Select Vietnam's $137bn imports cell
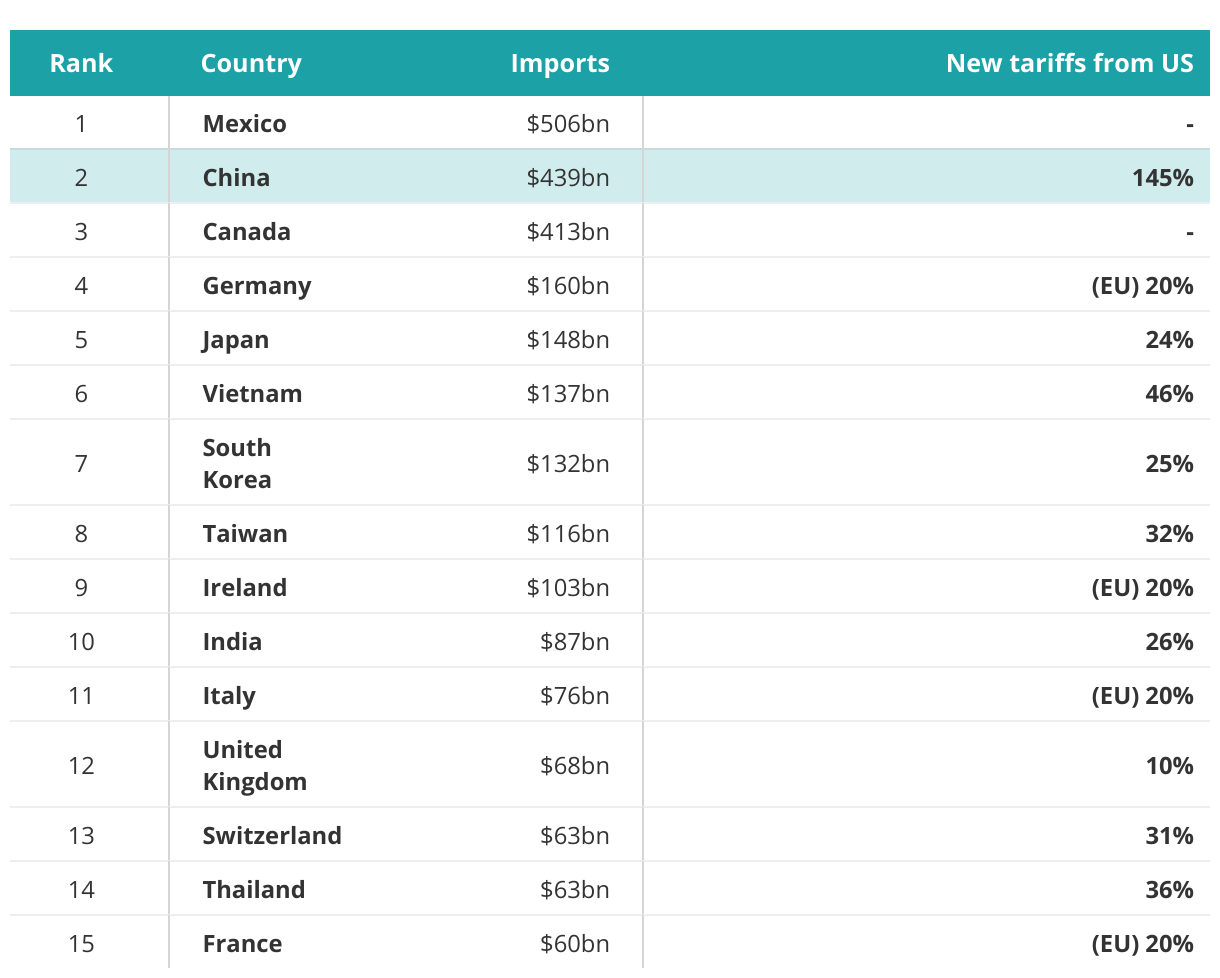 click(x=568, y=394)
